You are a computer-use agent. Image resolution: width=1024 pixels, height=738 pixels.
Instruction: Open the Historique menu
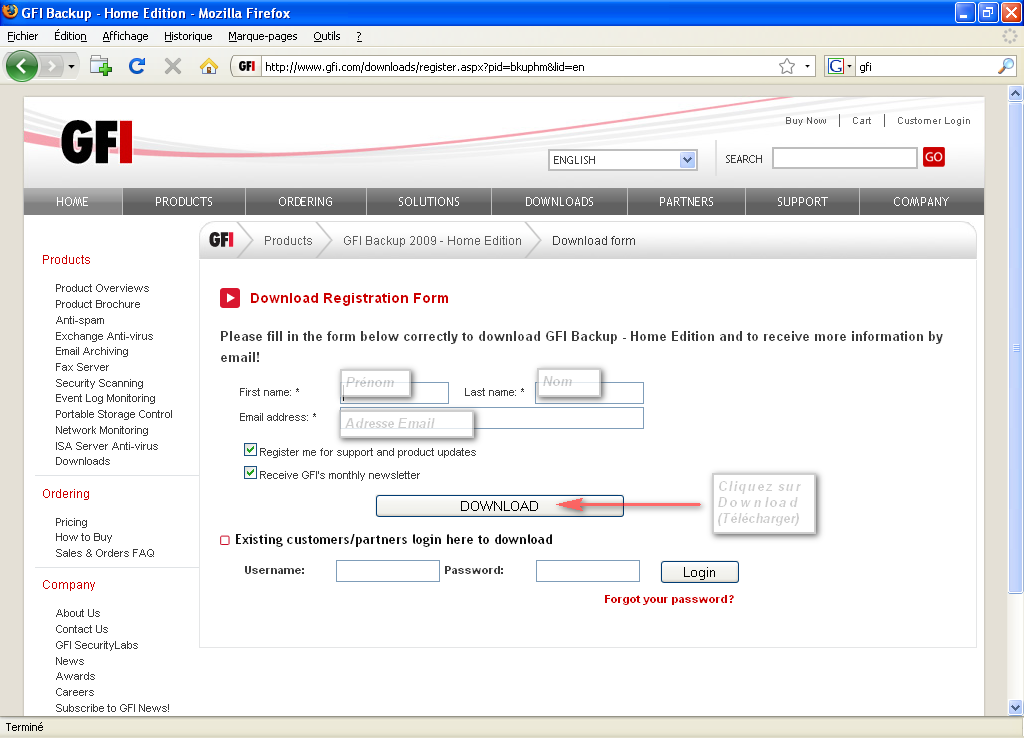point(188,36)
